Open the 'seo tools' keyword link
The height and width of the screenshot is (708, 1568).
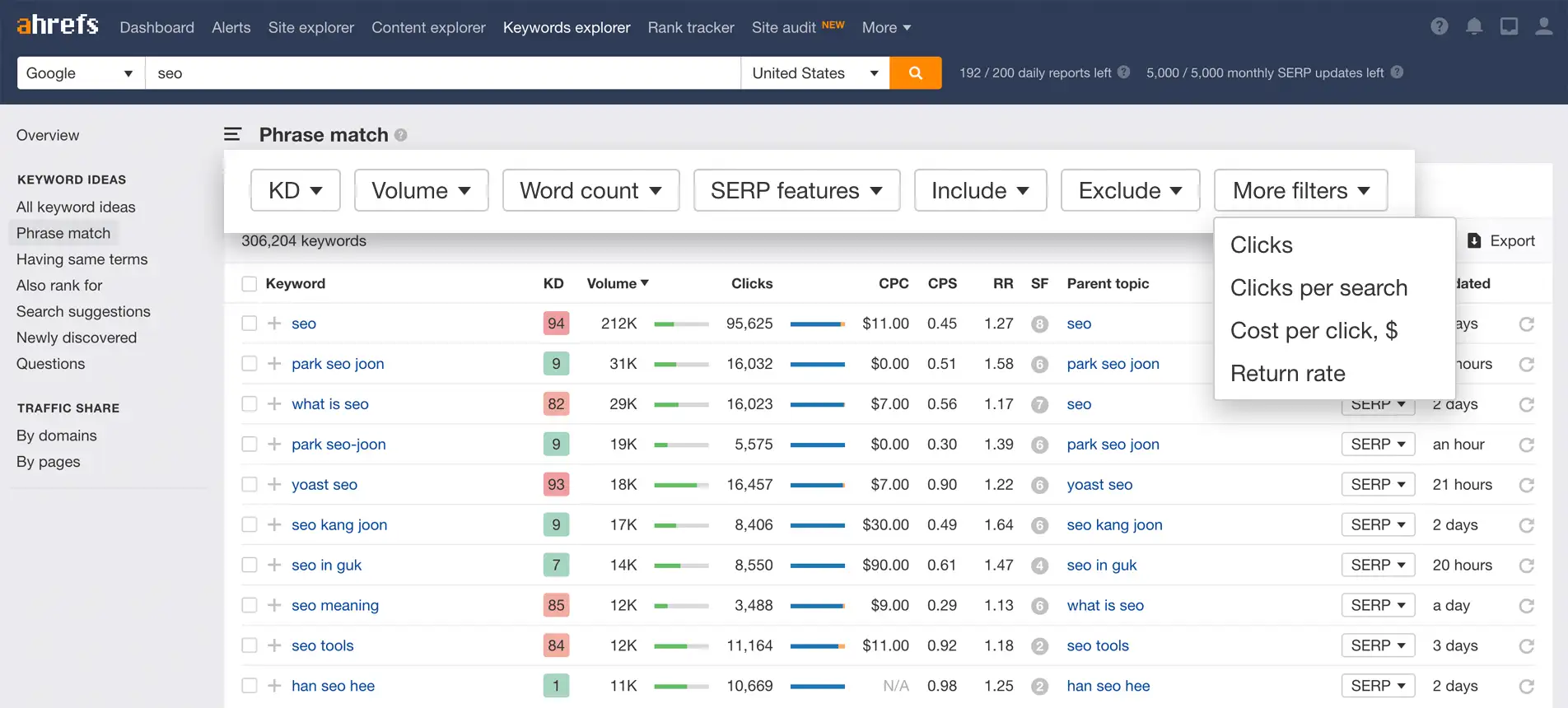(x=322, y=646)
